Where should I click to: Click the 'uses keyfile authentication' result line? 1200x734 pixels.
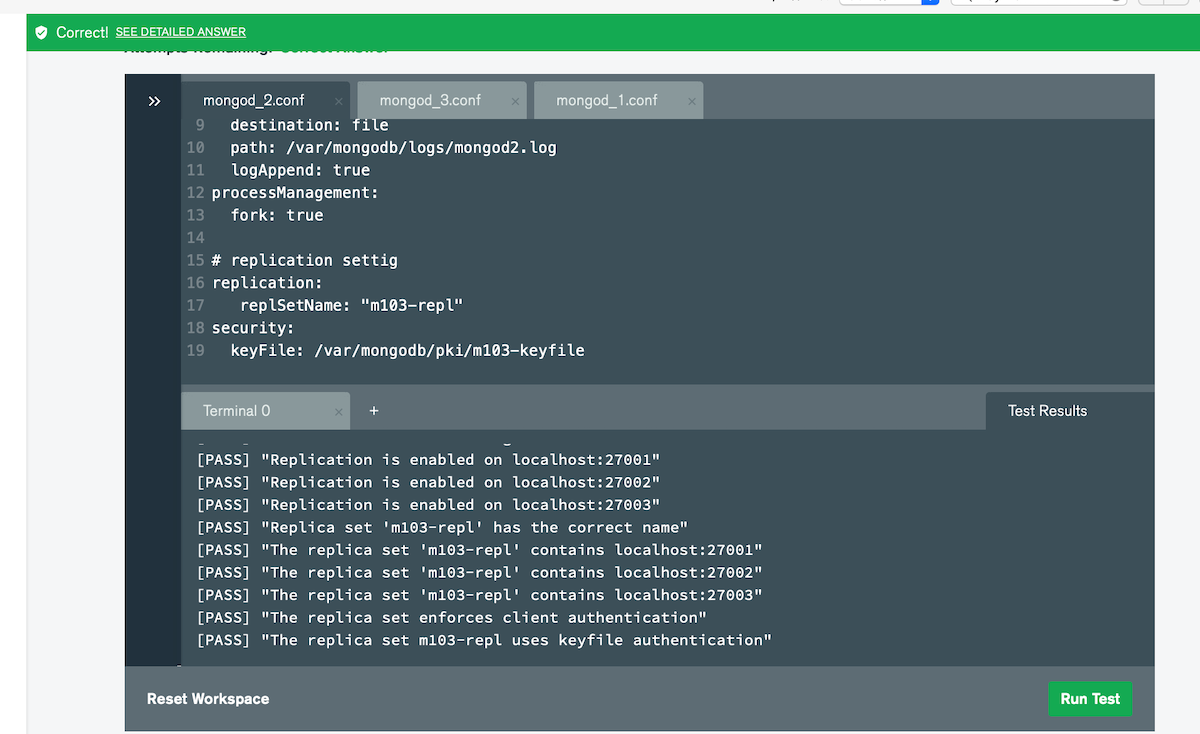[x=484, y=640]
